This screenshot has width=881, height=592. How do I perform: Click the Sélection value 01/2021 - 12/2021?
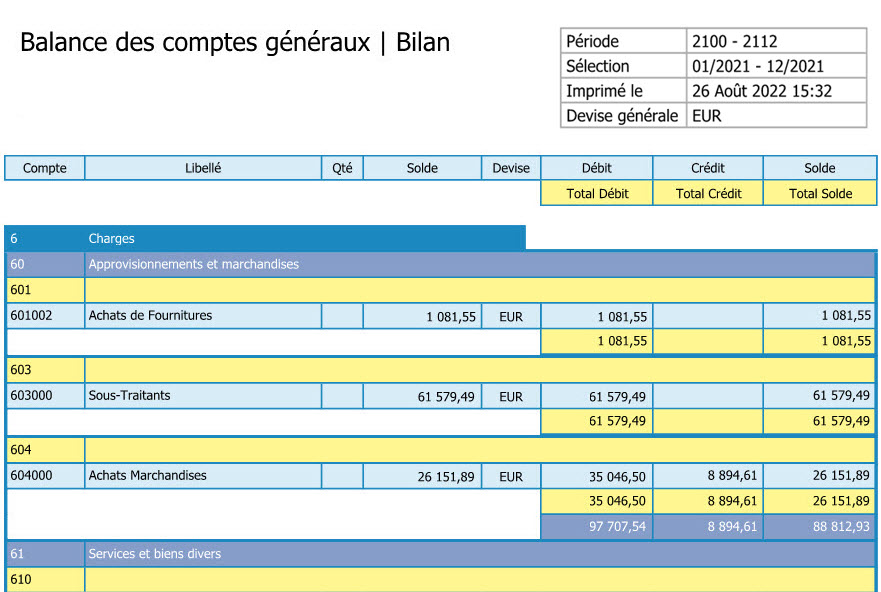[x=757, y=66]
